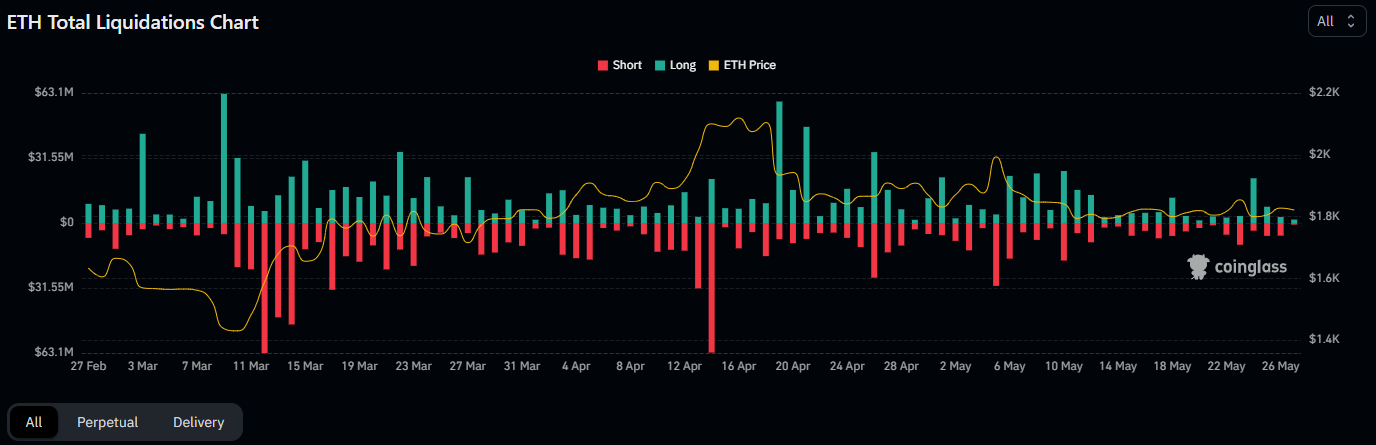Viewport: 1376px width, 445px height.
Task: Toggle the Long series in legend
Action: point(683,65)
